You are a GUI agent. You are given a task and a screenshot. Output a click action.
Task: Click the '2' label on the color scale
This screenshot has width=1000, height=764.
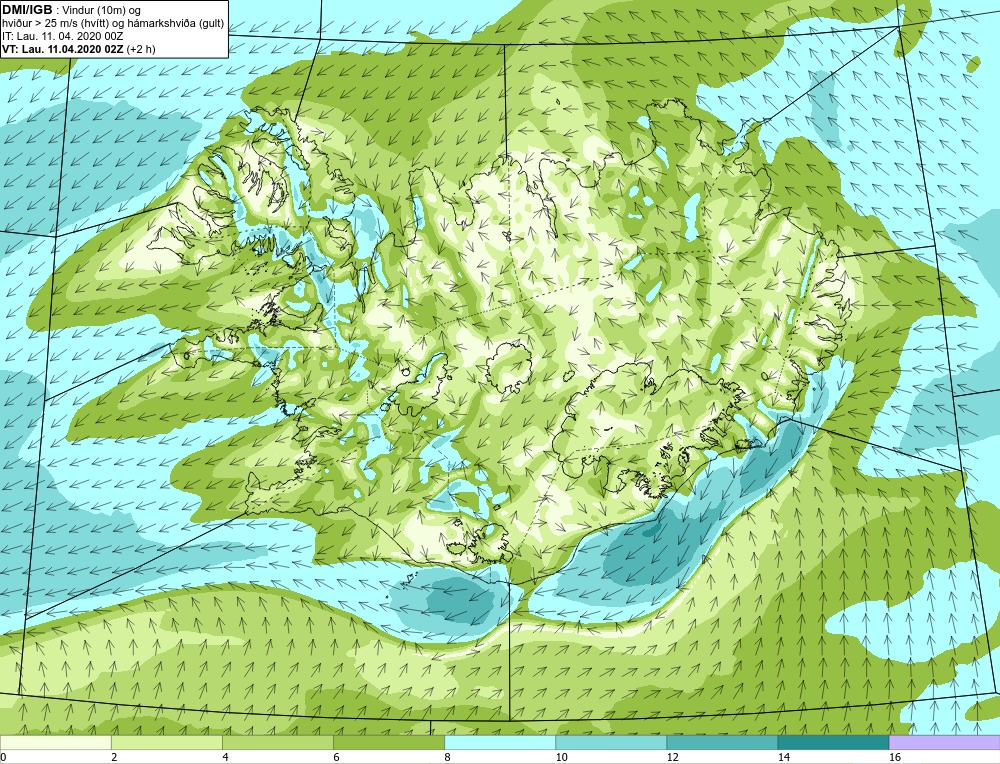114,757
